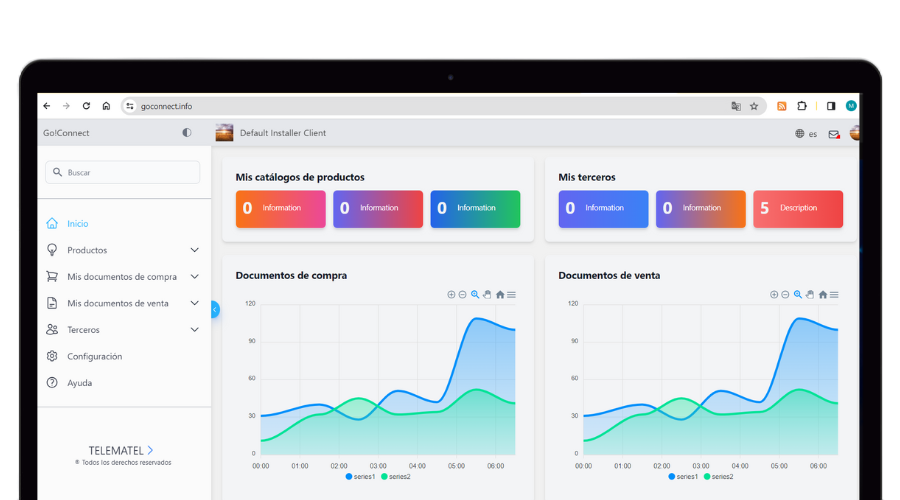900x500 pixels.
Task: Click the lightbulb icon beside Productos
Action: [x=52, y=250]
